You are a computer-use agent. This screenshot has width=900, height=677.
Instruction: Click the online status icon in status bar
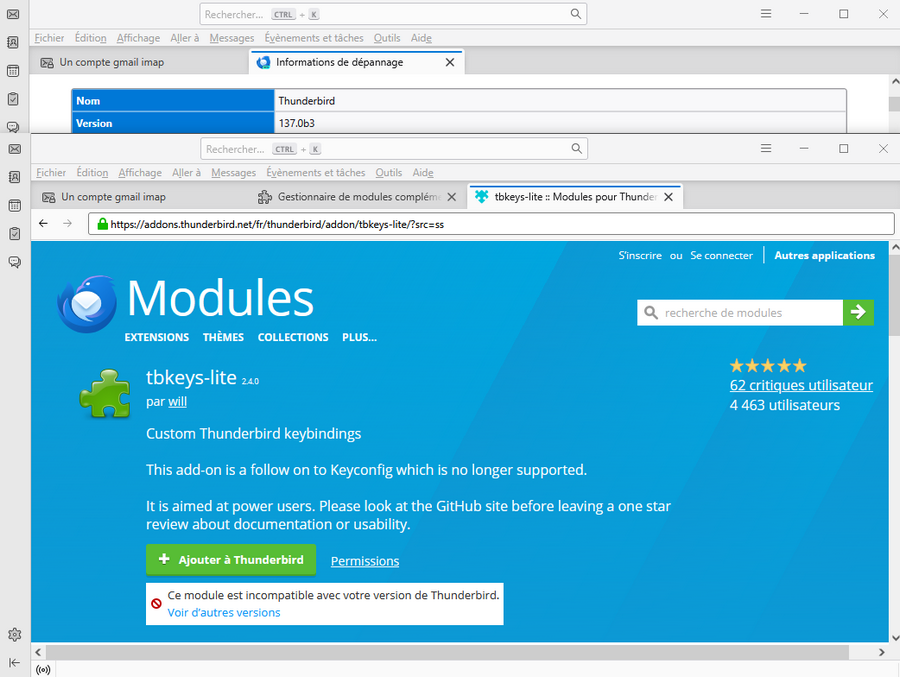[x=43, y=670]
